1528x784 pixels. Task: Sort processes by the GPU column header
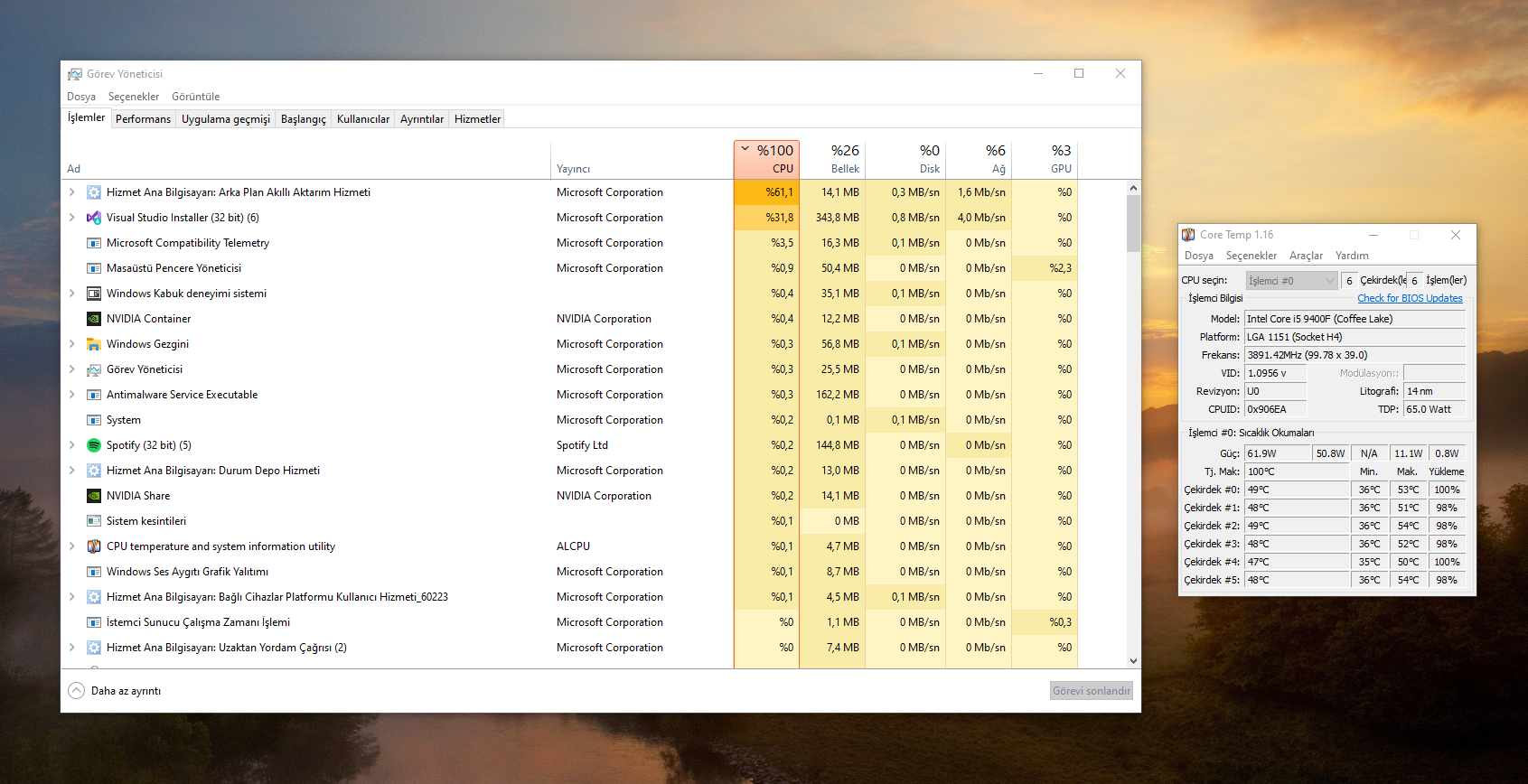pyautogui.click(x=1045, y=159)
